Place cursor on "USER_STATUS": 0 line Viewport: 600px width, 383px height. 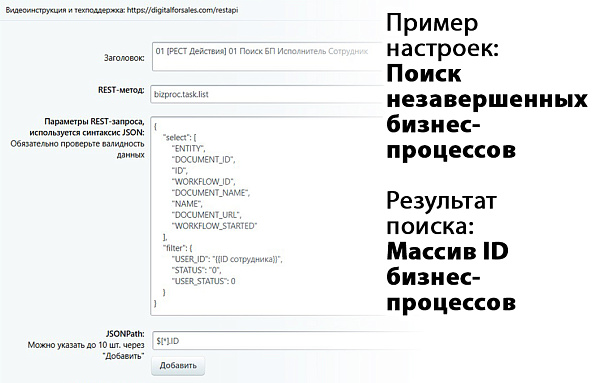[204, 281]
